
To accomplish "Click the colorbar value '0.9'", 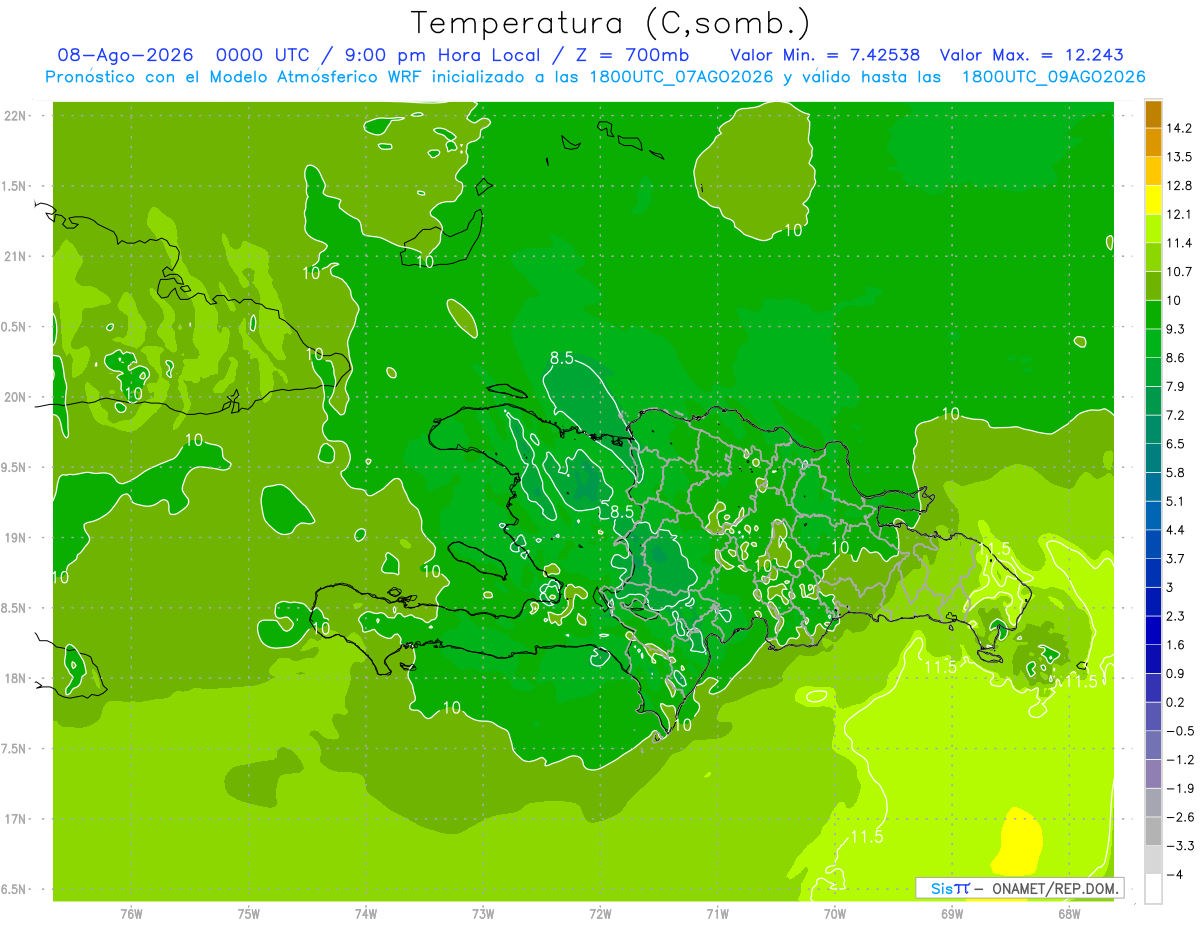I will click(x=1177, y=674).
